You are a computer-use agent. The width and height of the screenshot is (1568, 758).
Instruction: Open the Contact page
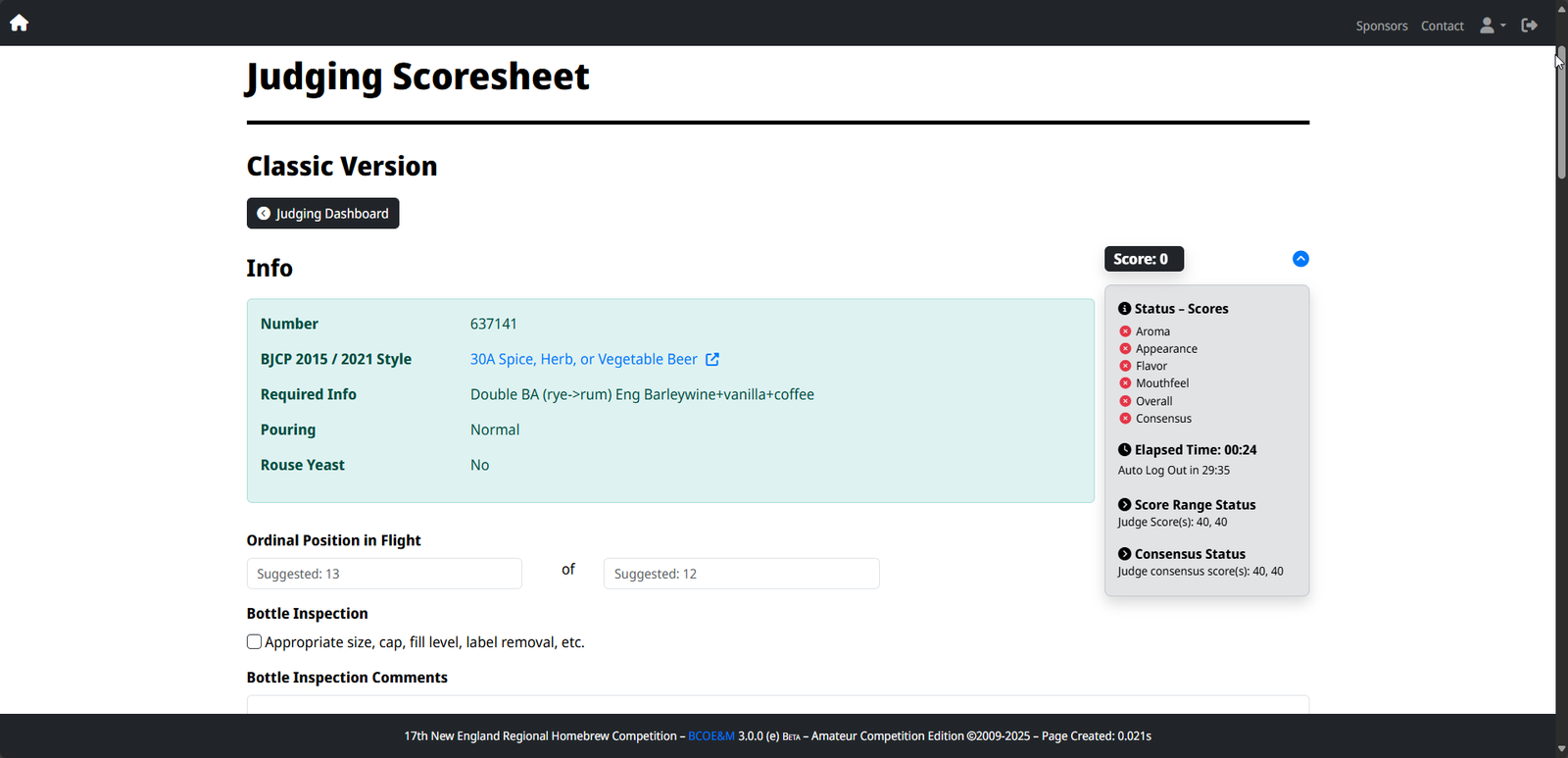1442,26
